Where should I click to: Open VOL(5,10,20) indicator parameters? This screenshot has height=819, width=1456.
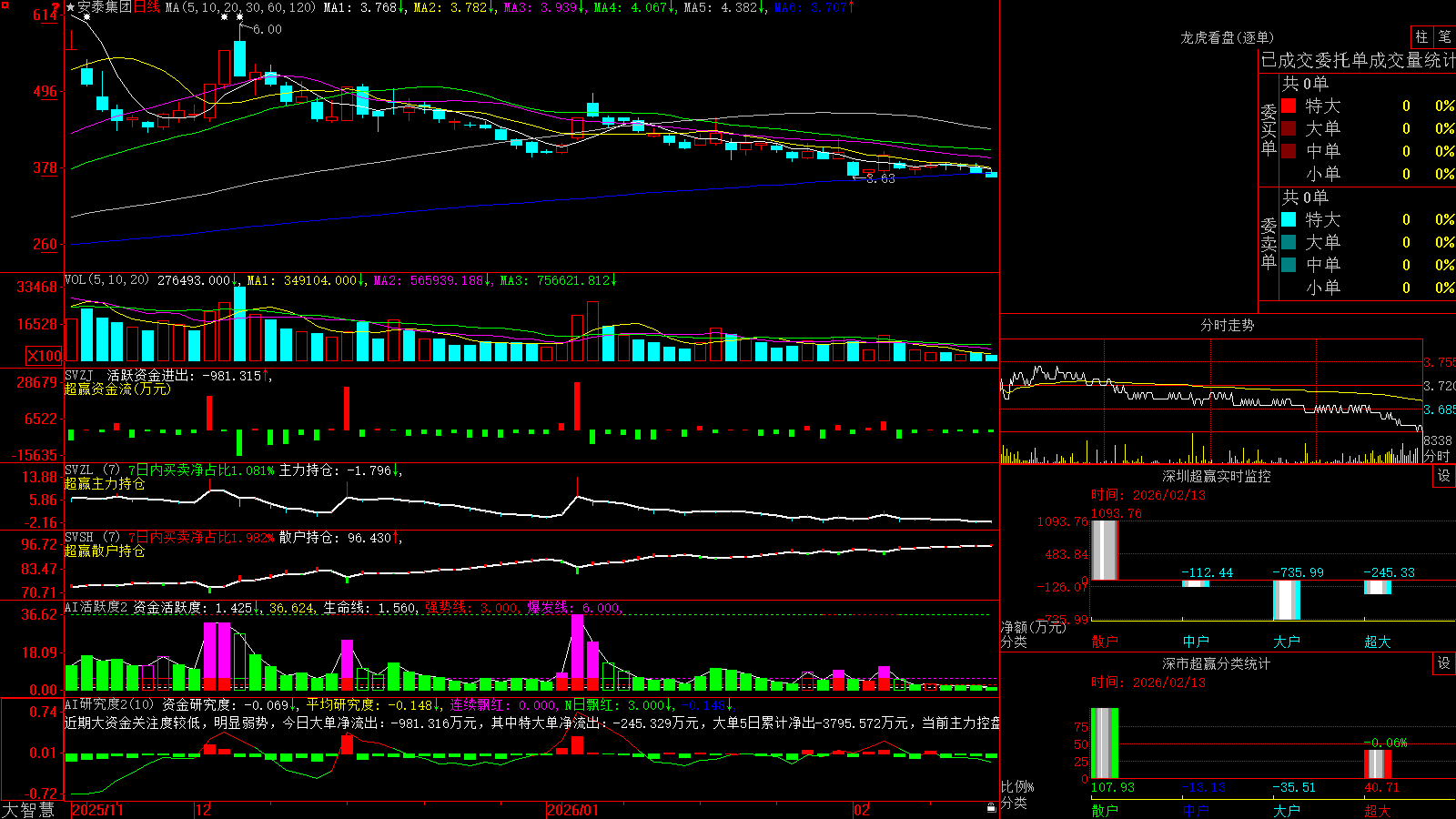pyautogui.click(x=106, y=280)
